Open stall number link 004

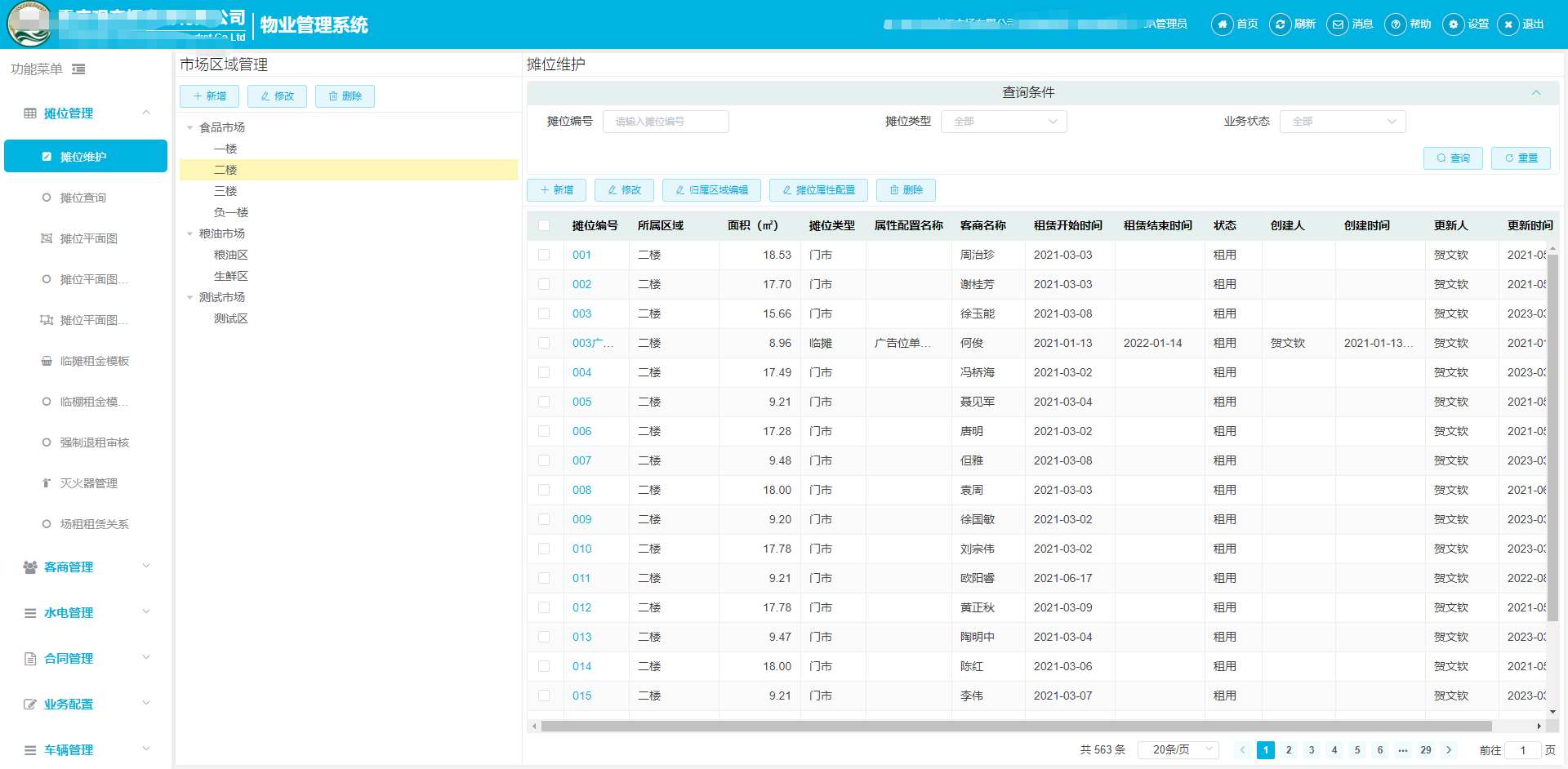(582, 373)
